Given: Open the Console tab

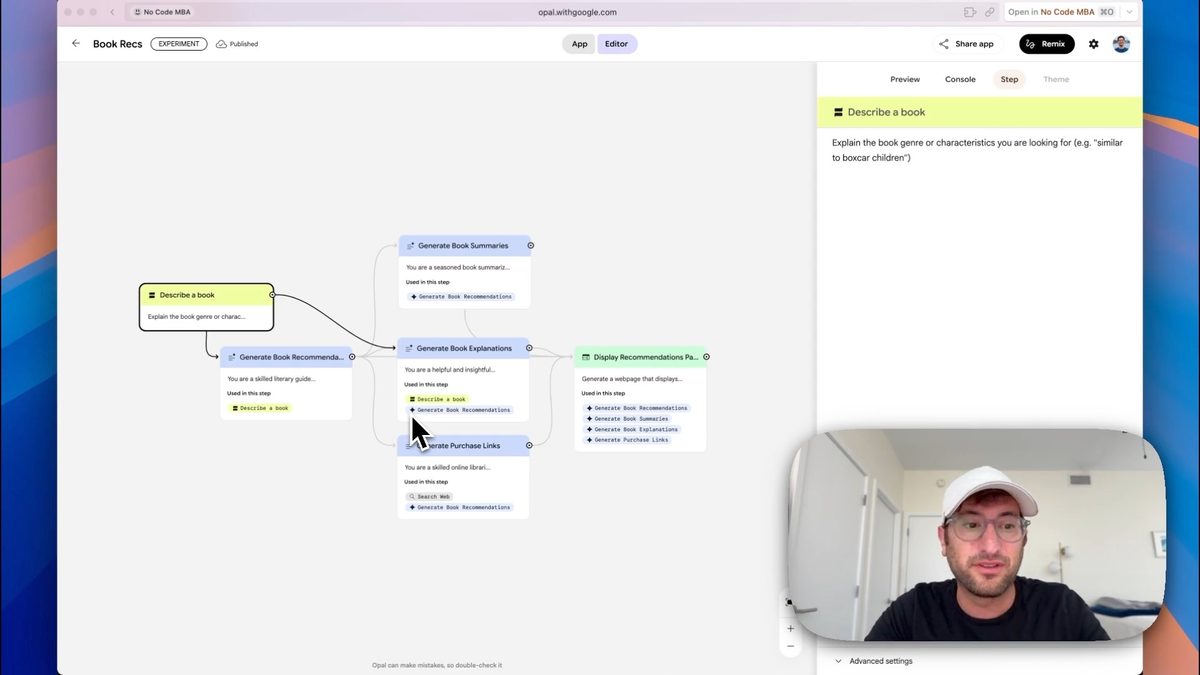Looking at the screenshot, I should click(960, 79).
